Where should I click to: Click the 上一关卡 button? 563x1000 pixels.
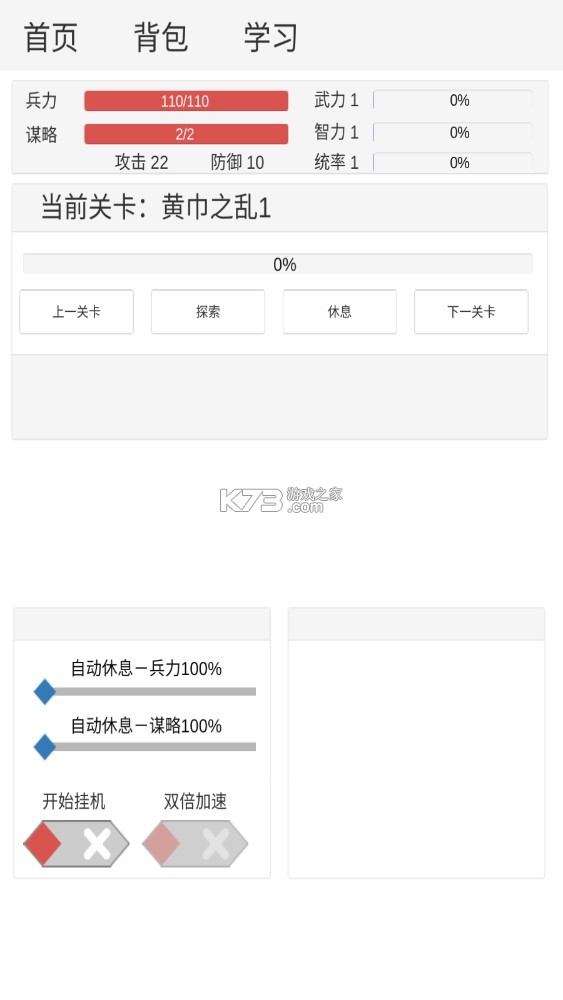(x=77, y=312)
